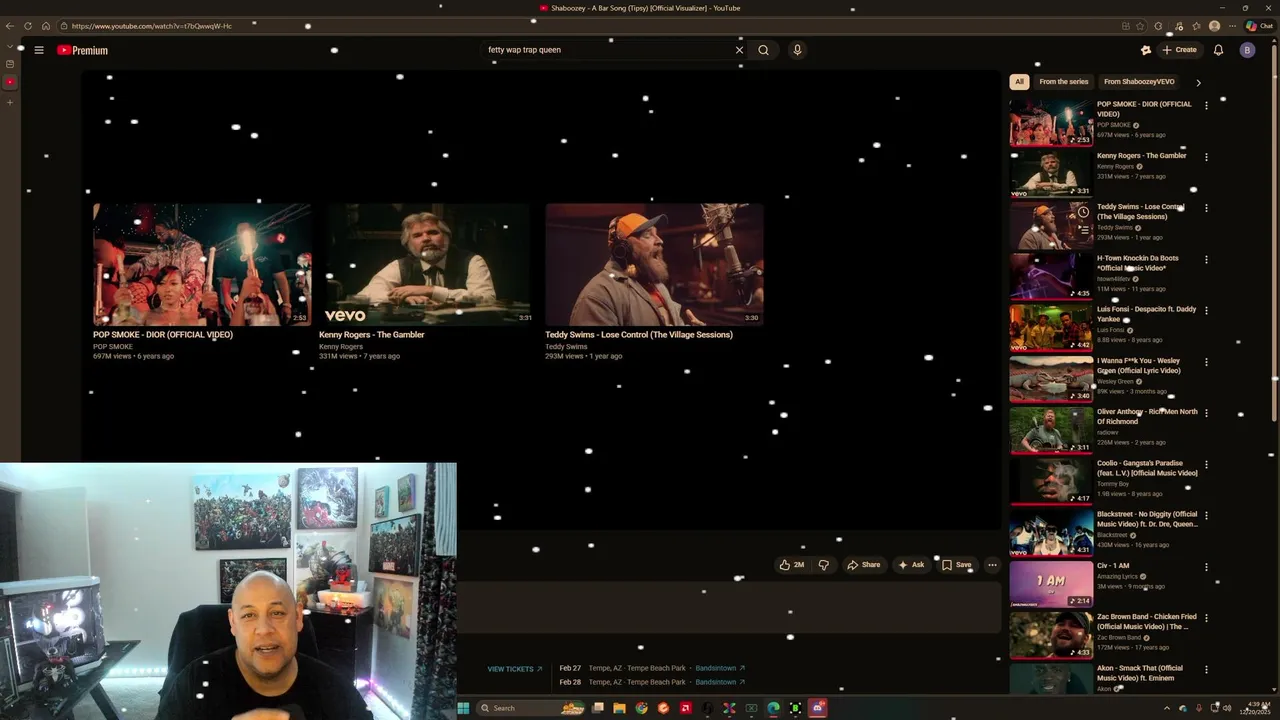Open options menu for POP SMOKE DIOR sidebar video
The height and width of the screenshot is (720, 1280).
1206,105
